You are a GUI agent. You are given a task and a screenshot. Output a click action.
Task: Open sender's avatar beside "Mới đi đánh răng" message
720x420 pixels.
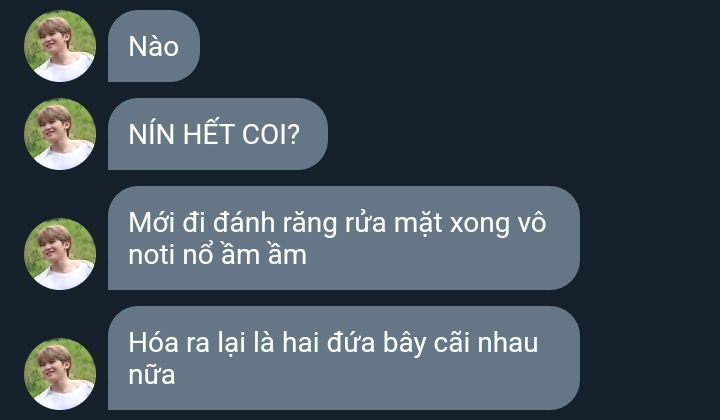pos(60,254)
